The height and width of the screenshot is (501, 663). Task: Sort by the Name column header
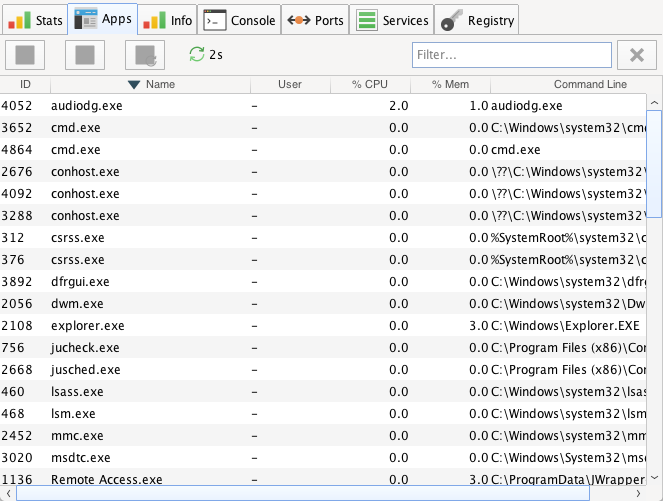pos(151,84)
